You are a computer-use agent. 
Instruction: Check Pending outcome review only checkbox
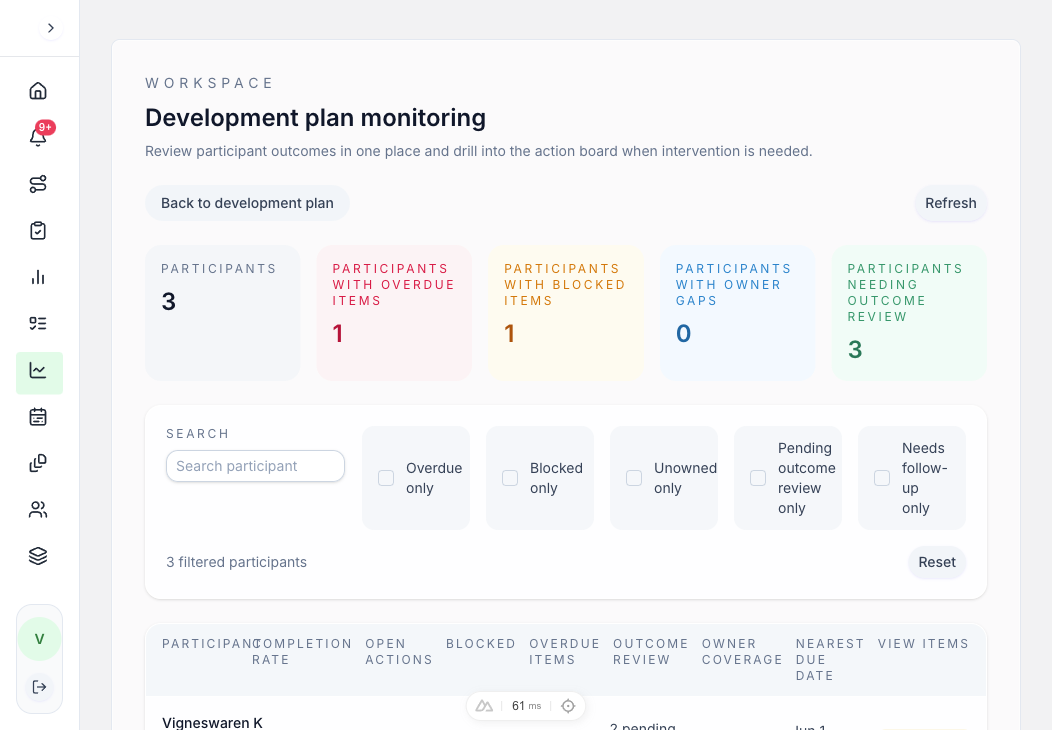tap(758, 478)
